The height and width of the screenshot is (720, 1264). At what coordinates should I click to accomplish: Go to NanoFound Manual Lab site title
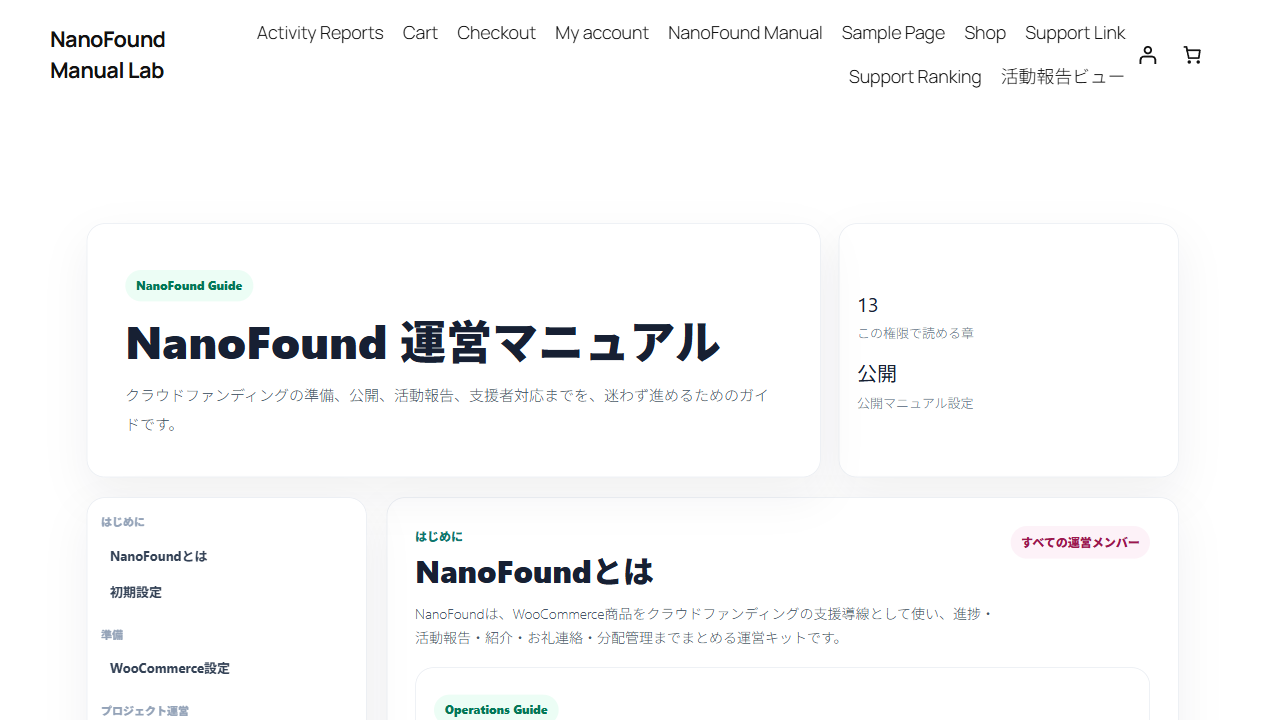pyautogui.click(x=108, y=55)
